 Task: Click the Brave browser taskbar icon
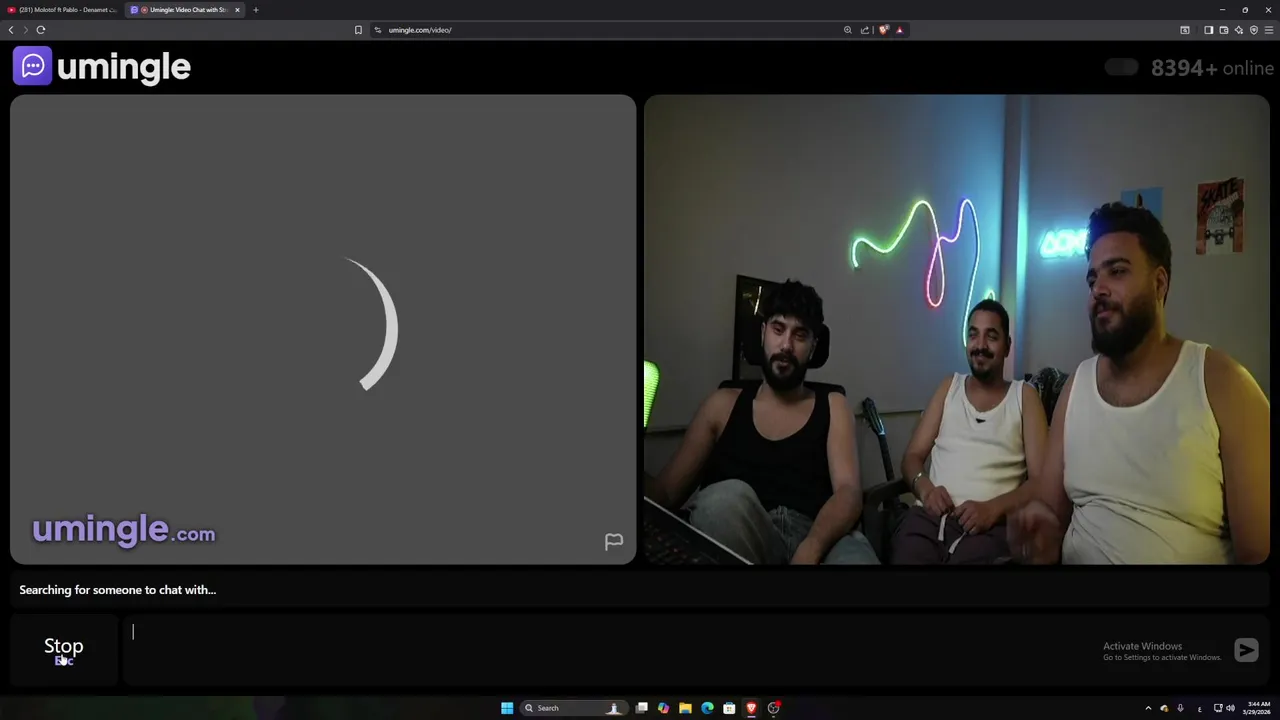(751, 708)
